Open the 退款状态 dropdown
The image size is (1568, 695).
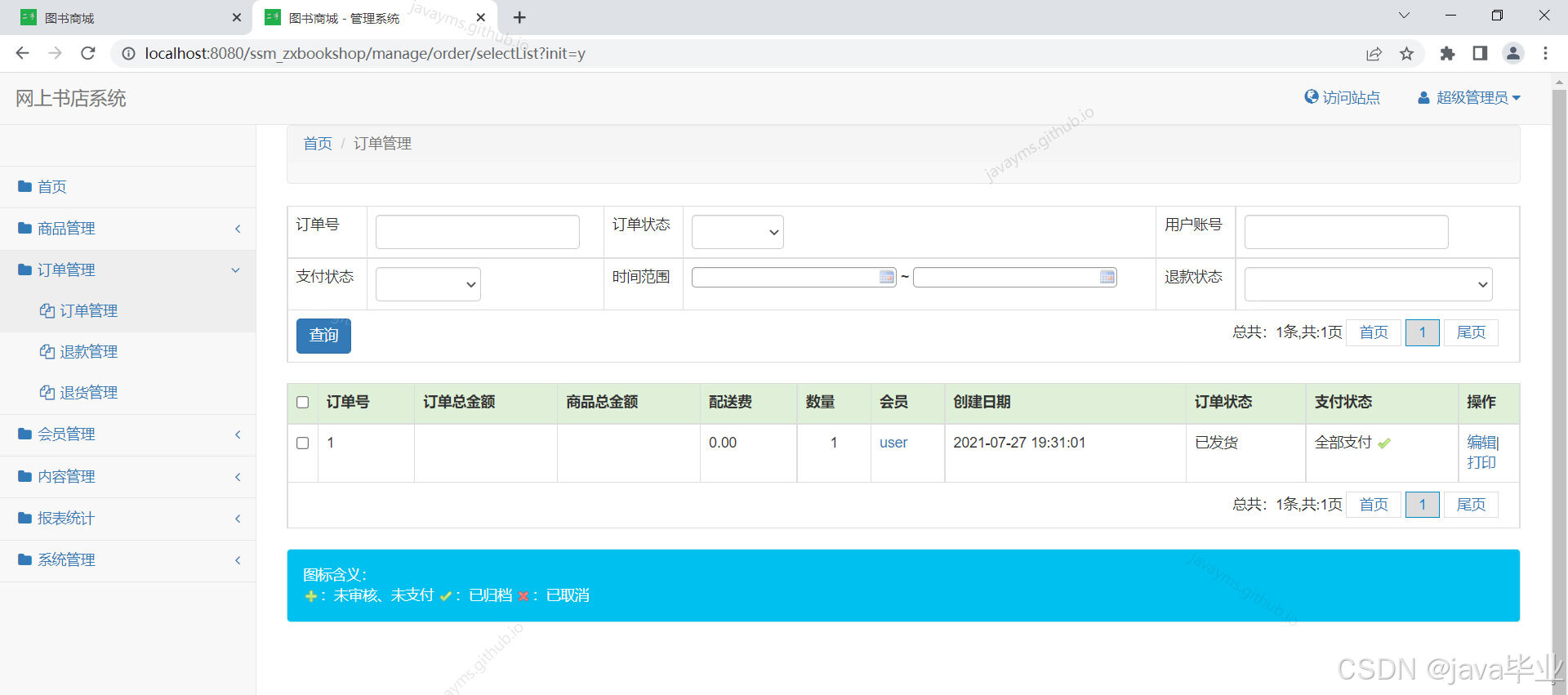1369,284
